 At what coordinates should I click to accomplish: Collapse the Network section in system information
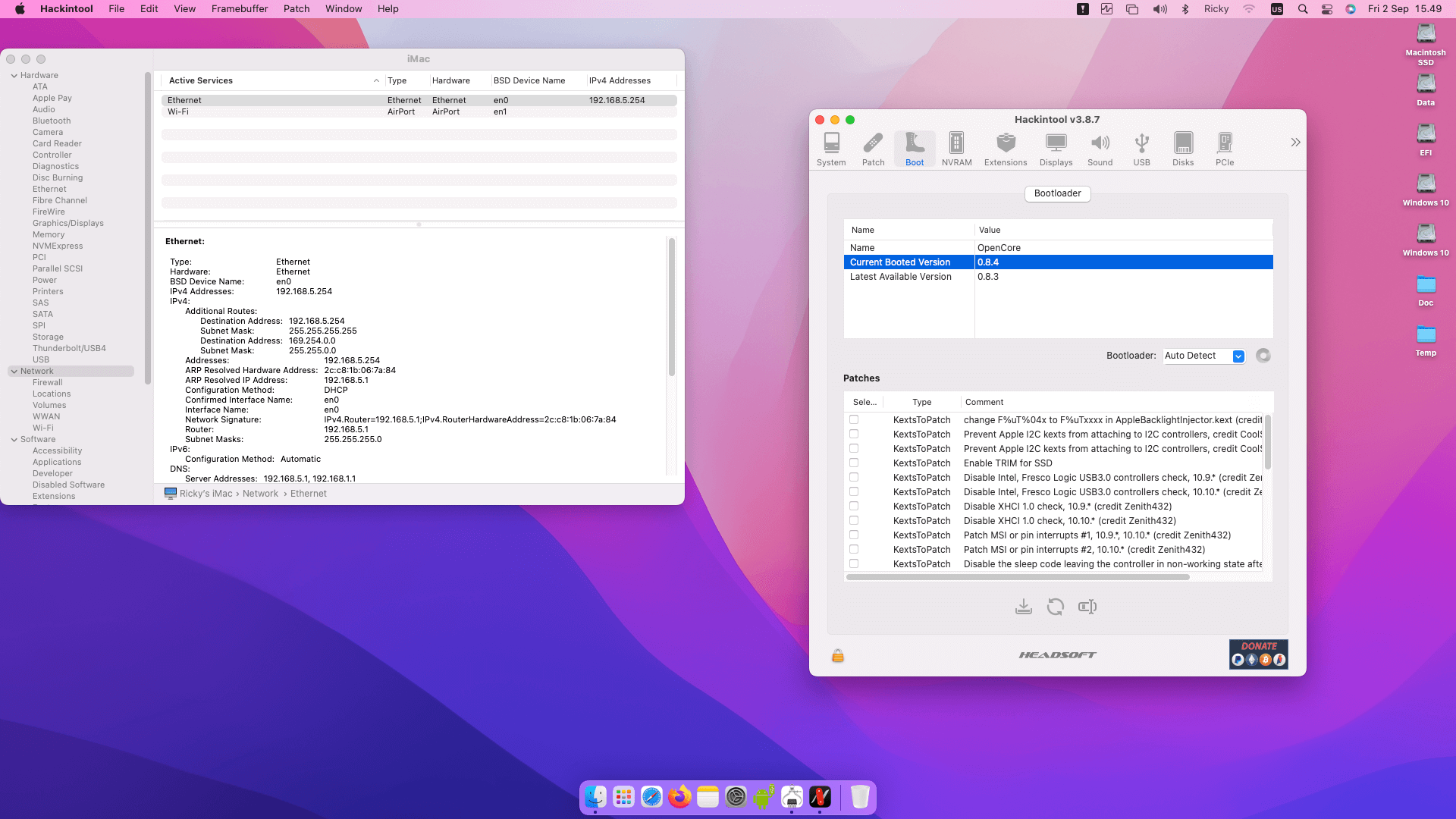pos(14,371)
